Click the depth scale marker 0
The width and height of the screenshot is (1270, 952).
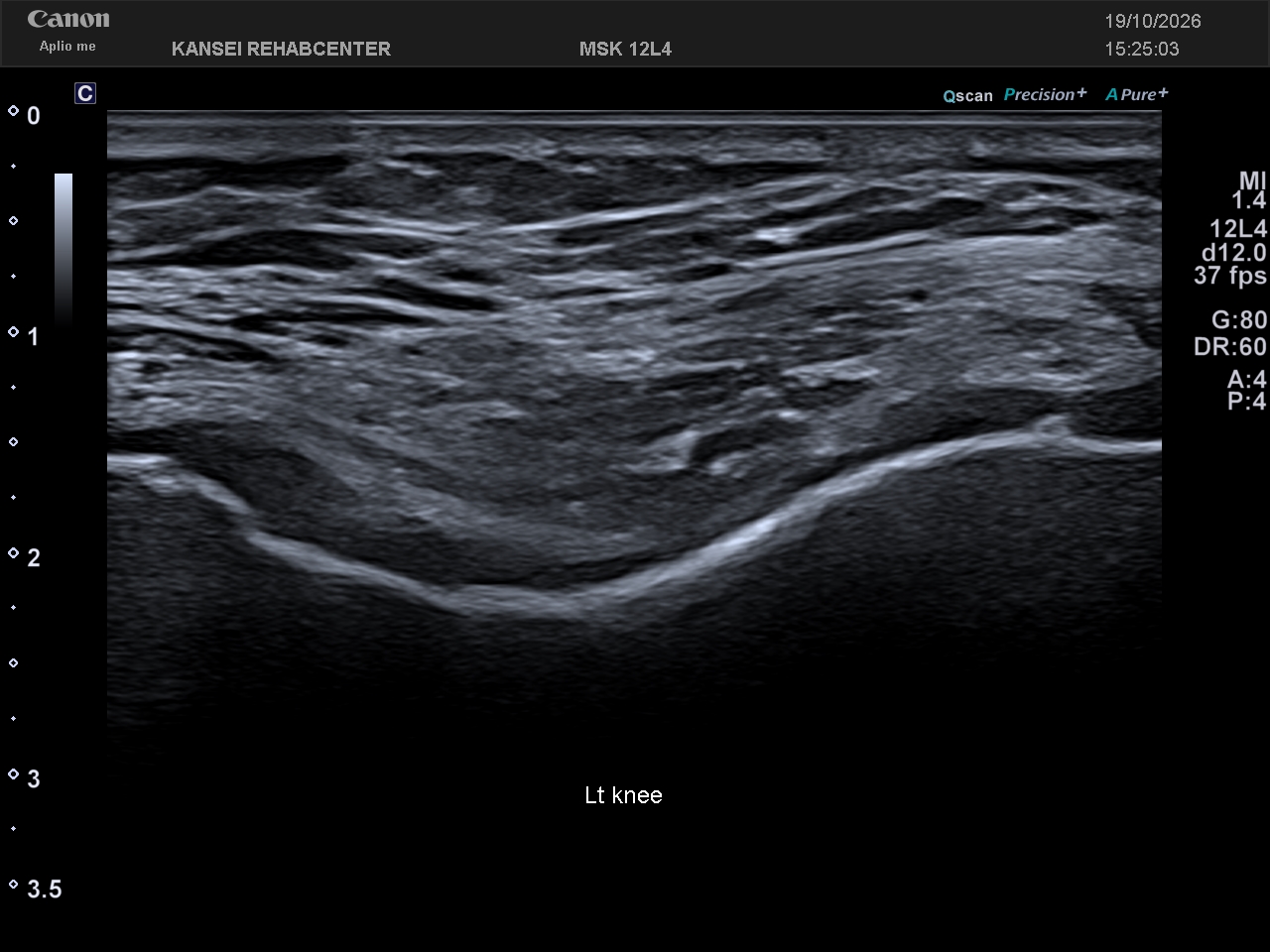click(x=33, y=116)
